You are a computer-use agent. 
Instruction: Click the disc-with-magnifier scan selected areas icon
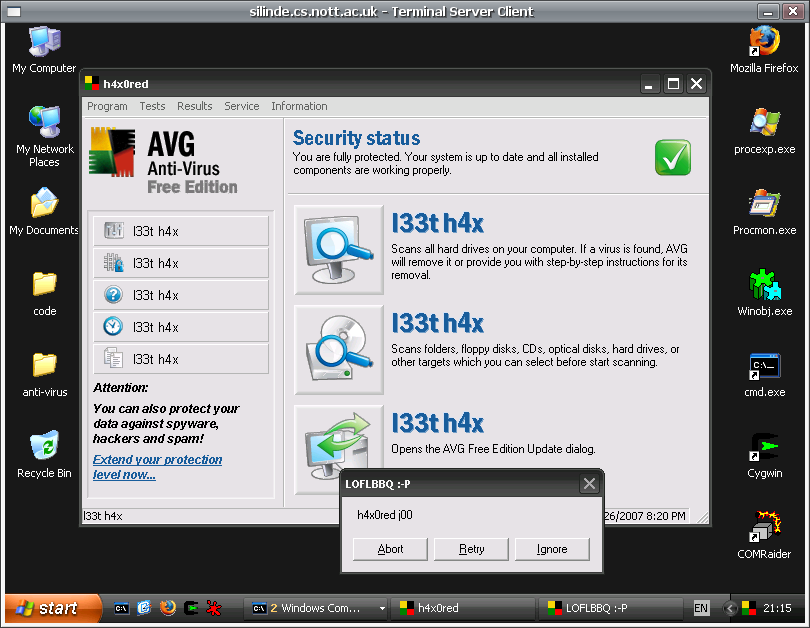coord(339,350)
